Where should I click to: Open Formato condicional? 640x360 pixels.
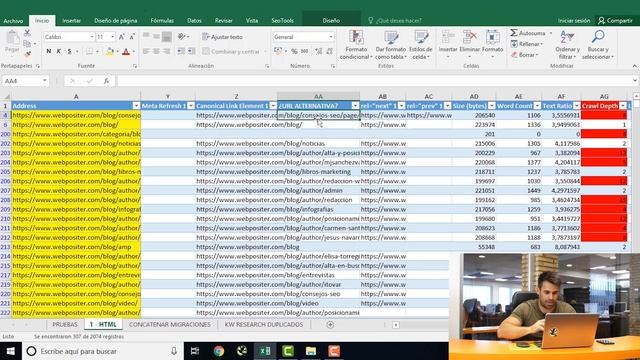pyautogui.click(x=356, y=45)
